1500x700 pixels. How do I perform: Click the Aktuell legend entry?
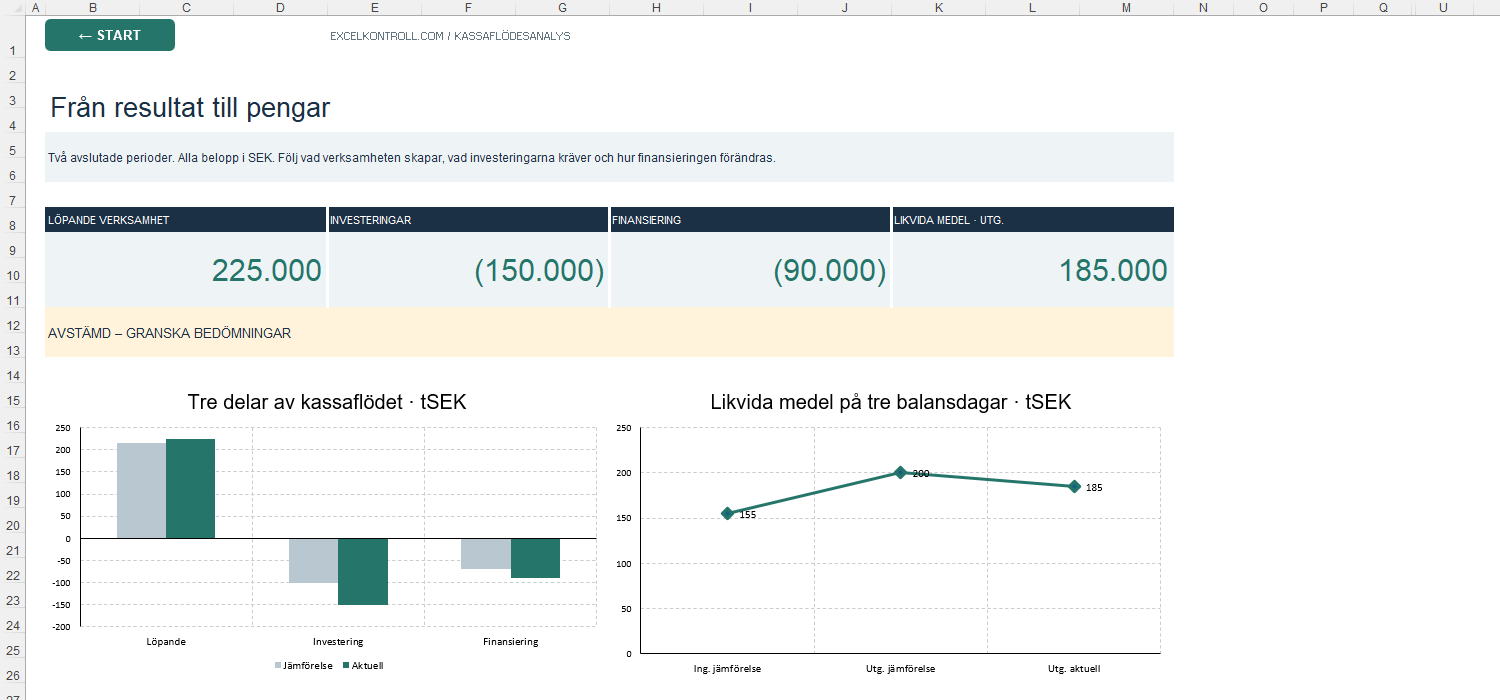click(362, 665)
